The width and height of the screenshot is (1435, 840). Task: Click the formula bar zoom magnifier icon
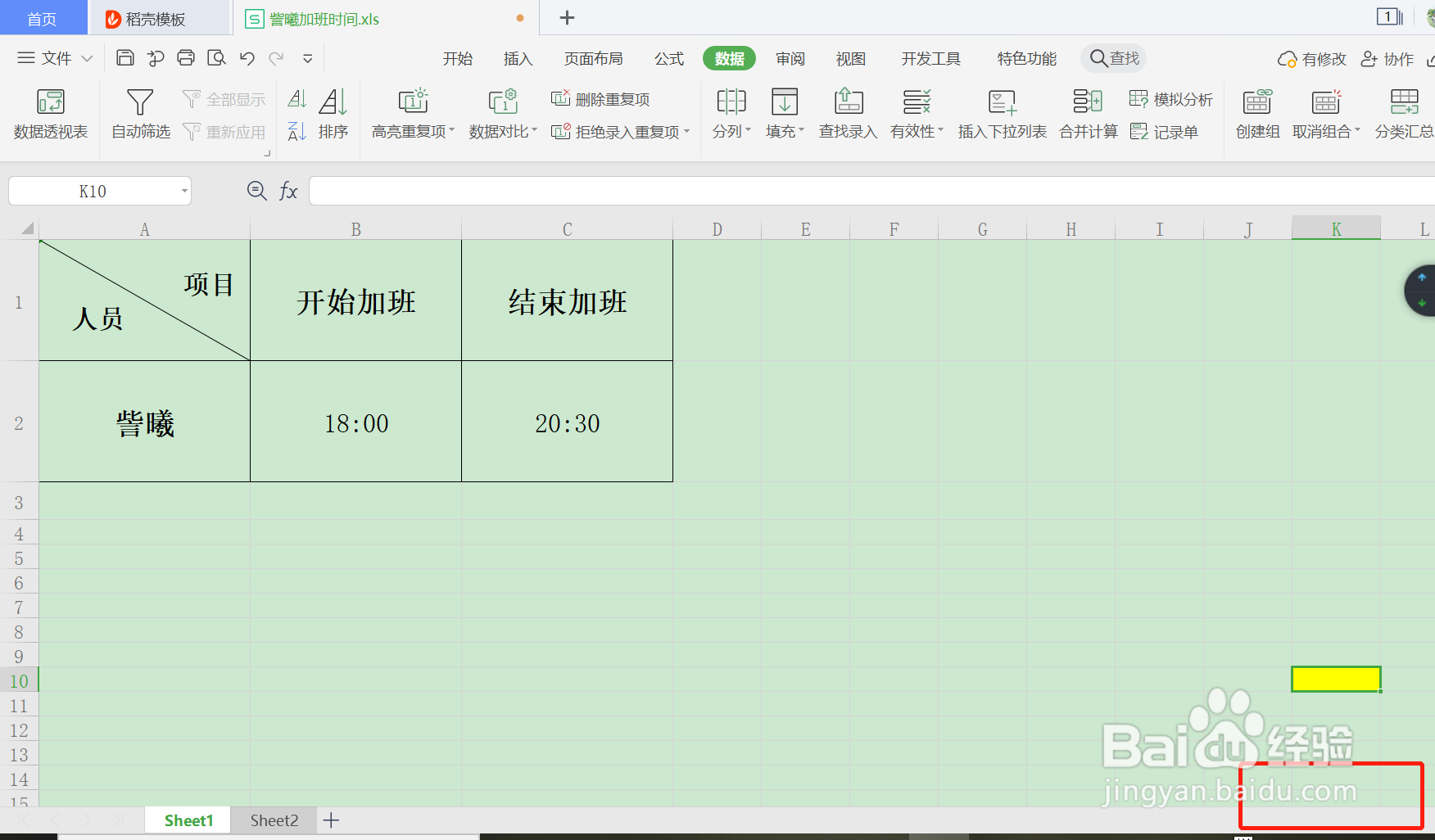click(x=256, y=191)
